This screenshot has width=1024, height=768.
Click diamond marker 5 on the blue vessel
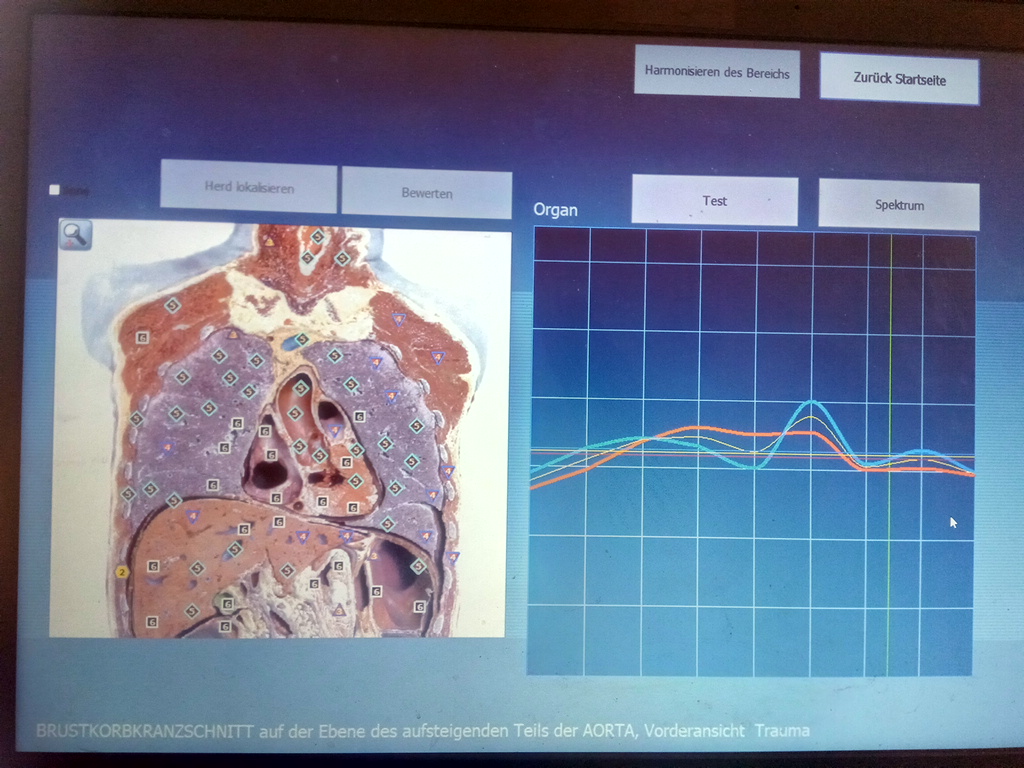(301, 340)
